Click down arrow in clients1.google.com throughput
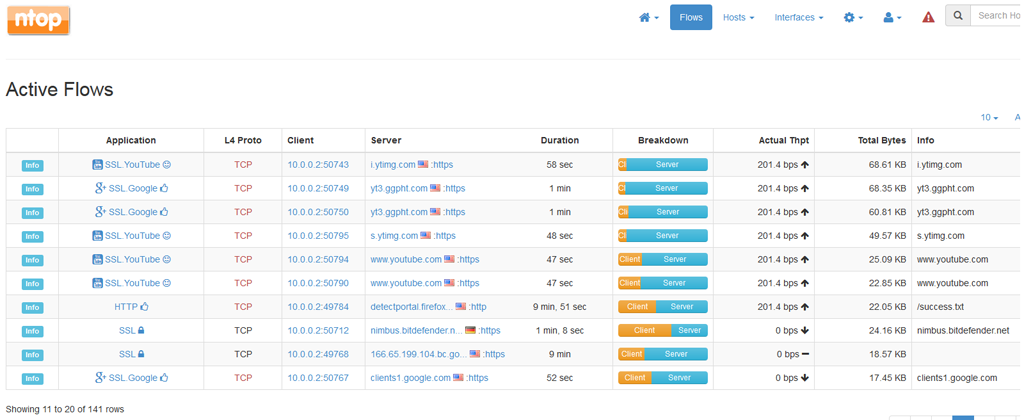Viewport: 1024px width, 420px height. [x=805, y=378]
